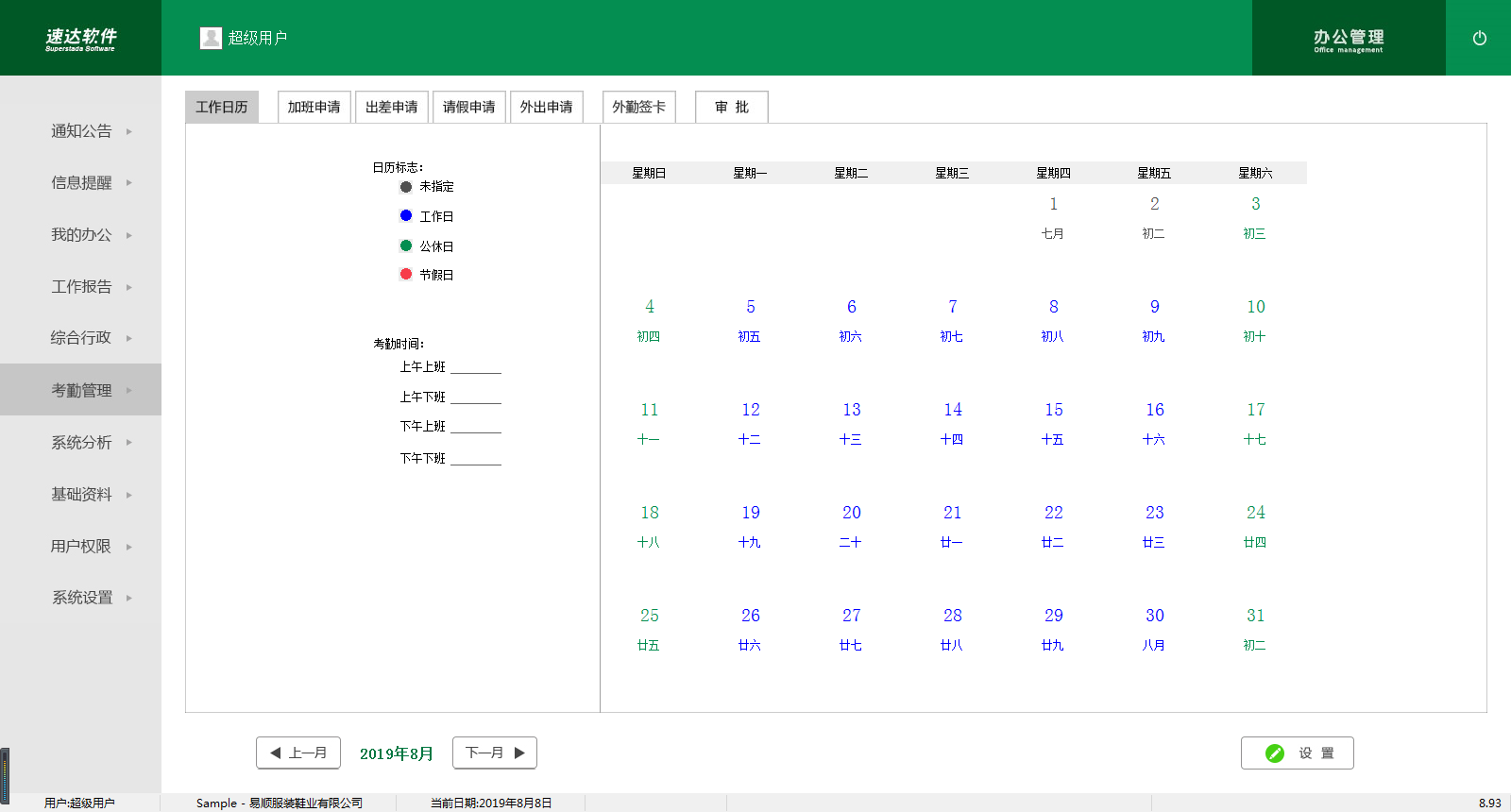This screenshot has height=812, width=1511.
Task: Click the gray 未指定 legend dot
Action: pyautogui.click(x=406, y=187)
